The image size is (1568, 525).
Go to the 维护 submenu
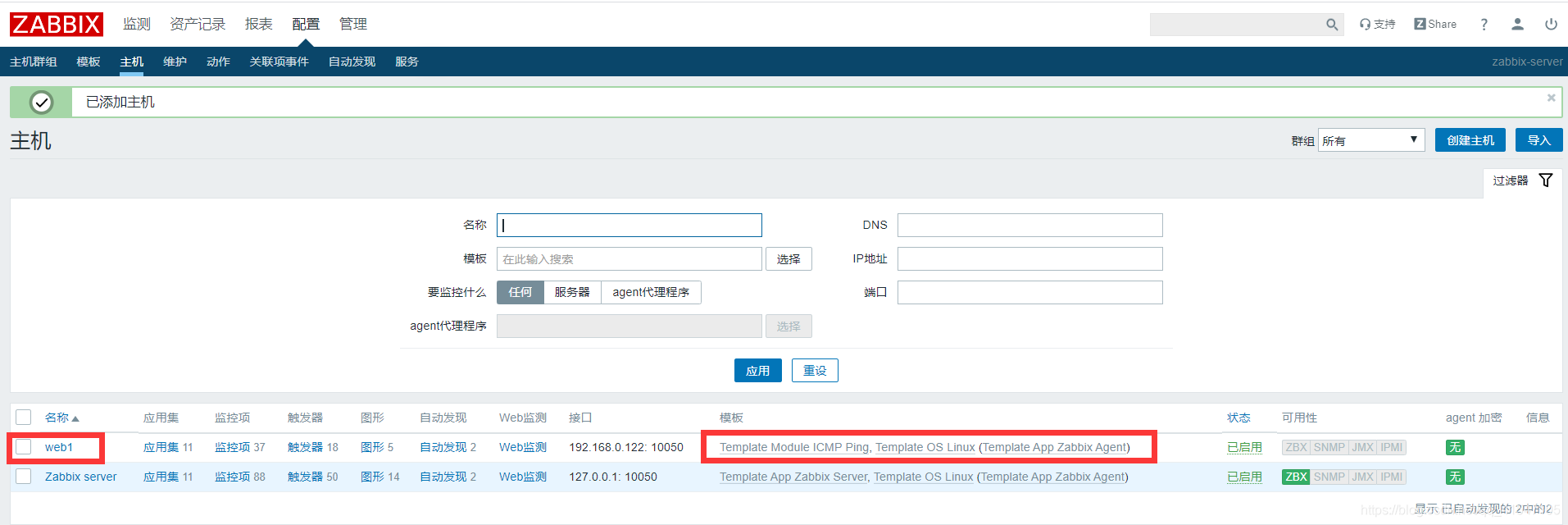[175, 62]
